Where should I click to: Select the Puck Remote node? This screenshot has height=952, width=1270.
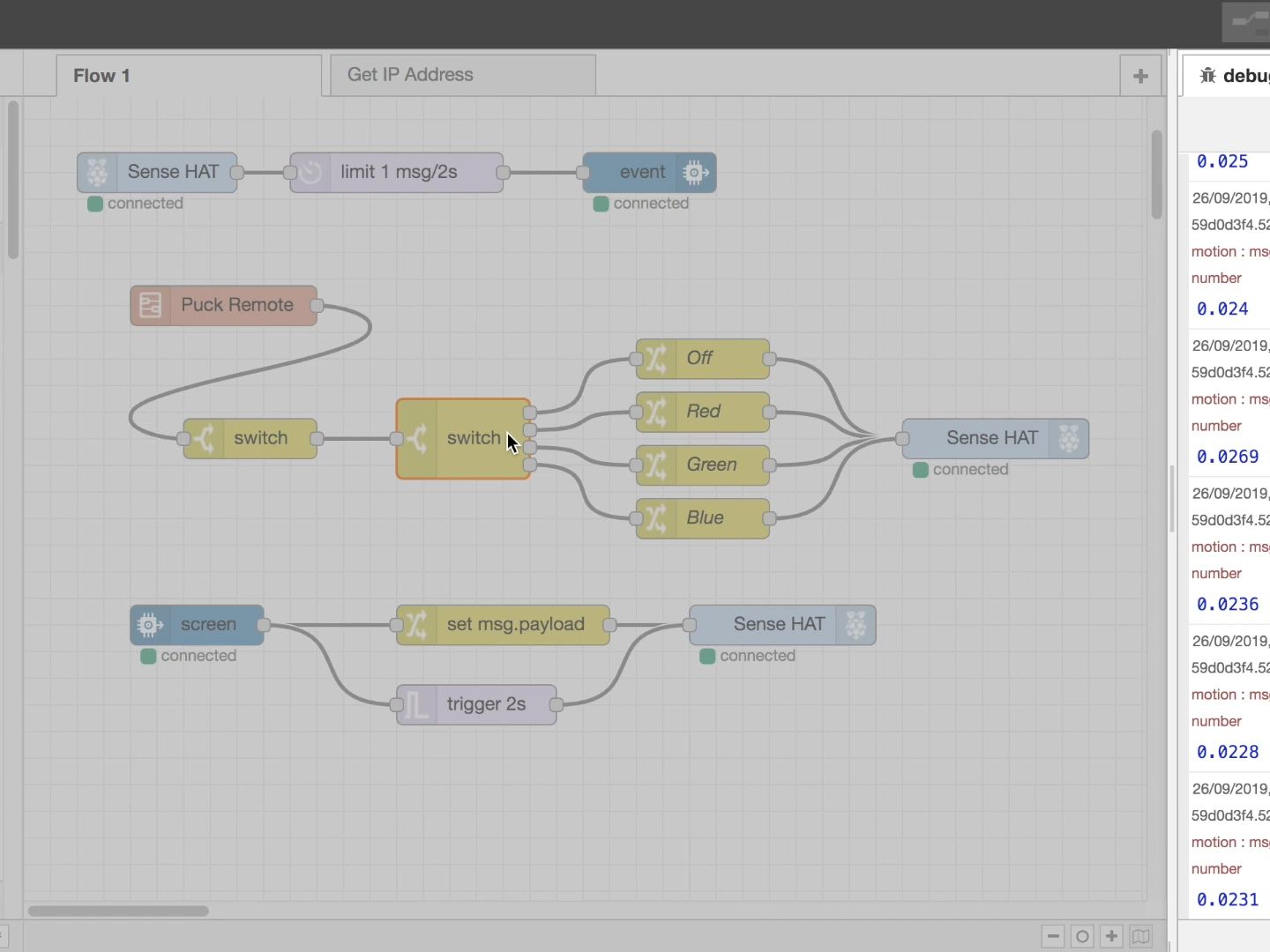click(223, 305)
